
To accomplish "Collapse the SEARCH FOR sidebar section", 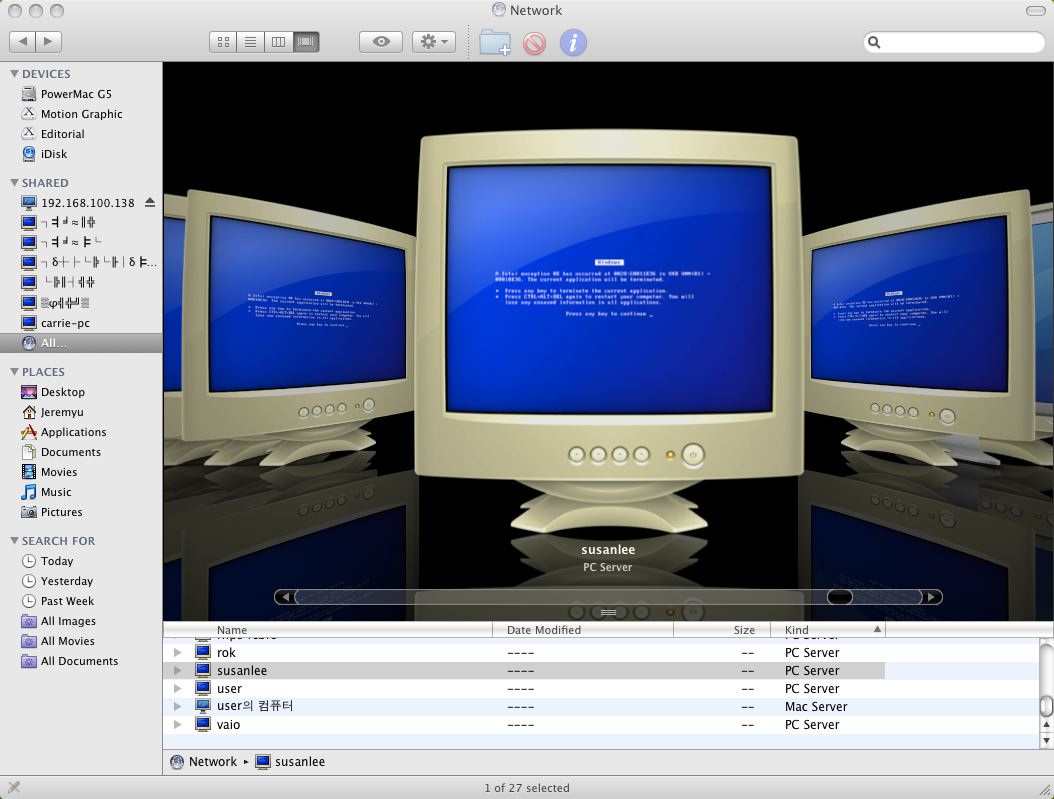I will 14,540.
